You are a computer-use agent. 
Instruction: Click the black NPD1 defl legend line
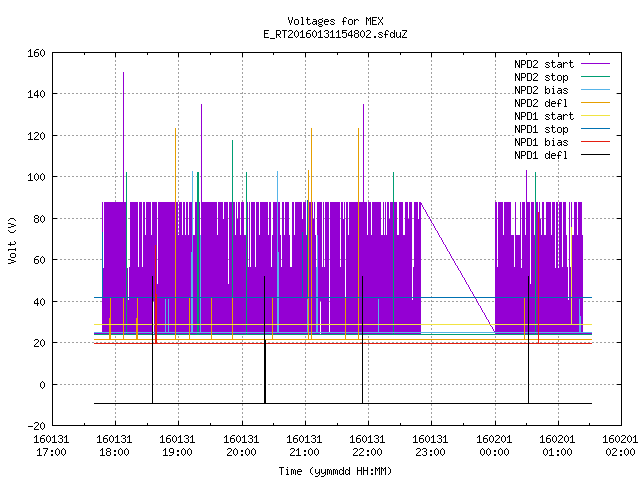(x=595, y=155)
